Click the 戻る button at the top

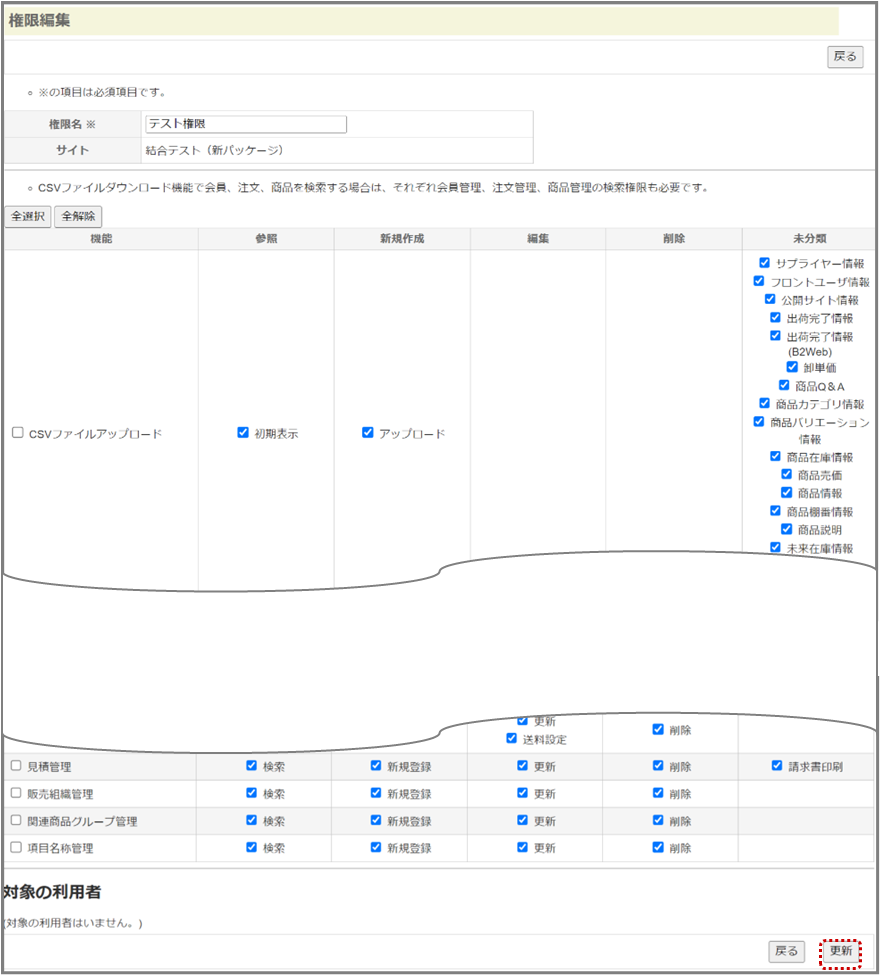pos(845,57)
